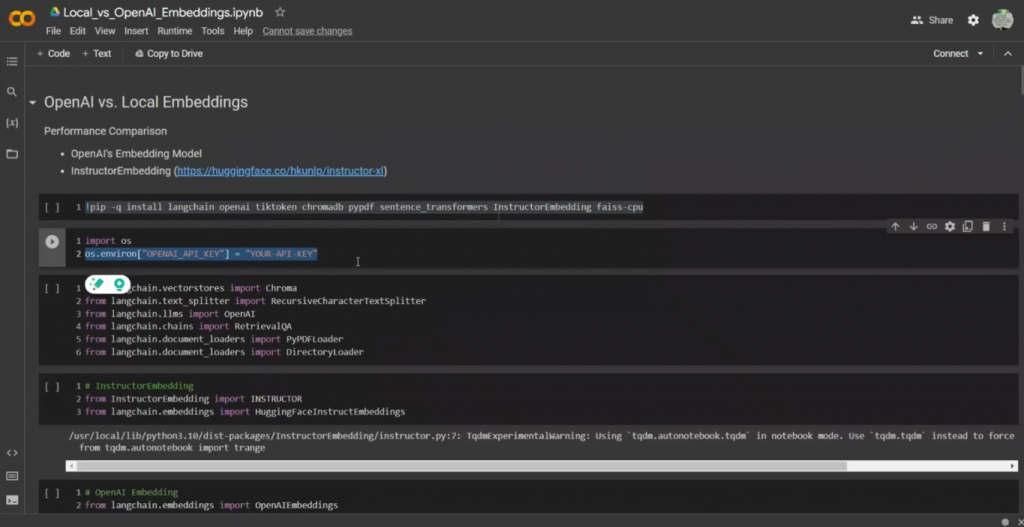Click "OpenAI's Embedding Model" bullet
1024x527 pixels.
(x=136, y=154)
